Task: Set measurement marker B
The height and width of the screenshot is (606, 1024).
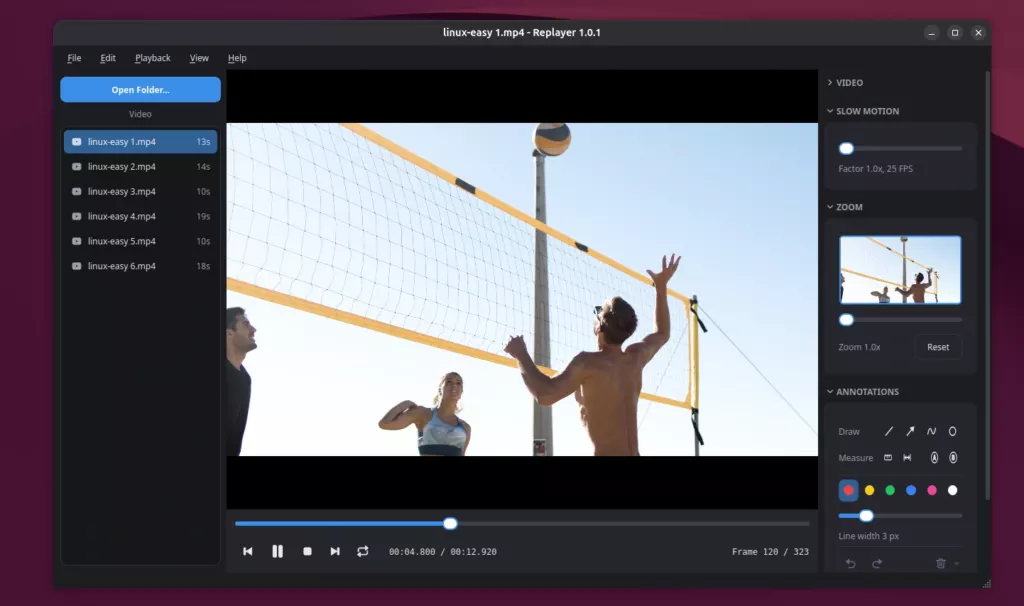Action: (x=953, y=458)
